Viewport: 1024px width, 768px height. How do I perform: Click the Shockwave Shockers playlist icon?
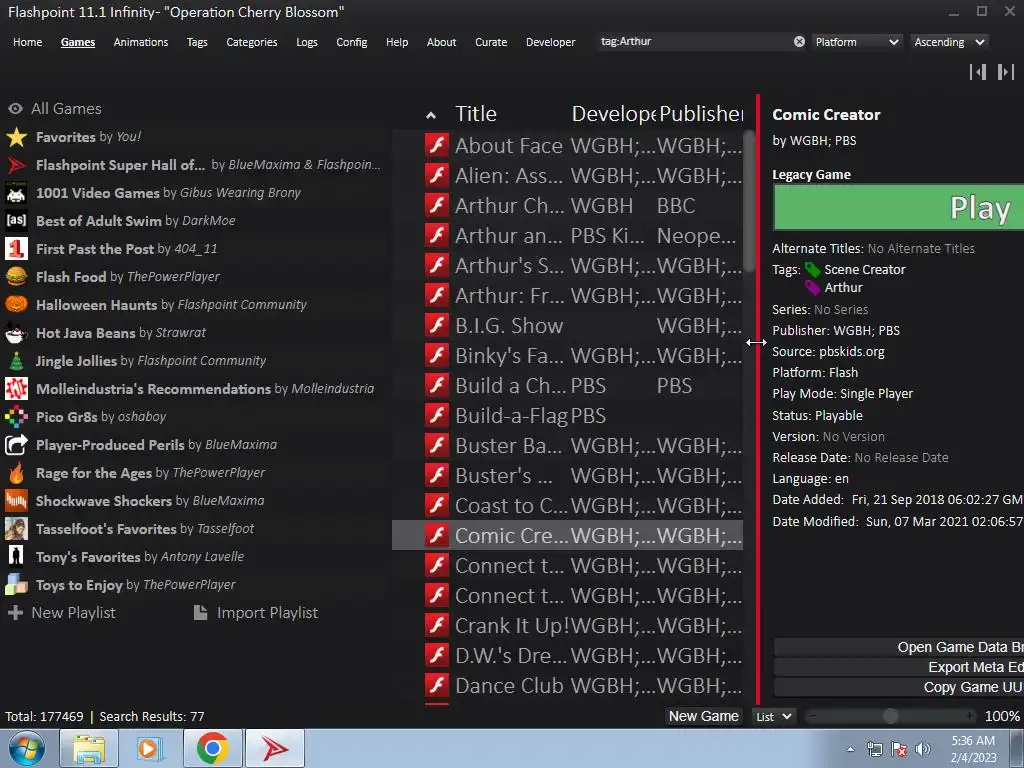click(x=16, y=501)
